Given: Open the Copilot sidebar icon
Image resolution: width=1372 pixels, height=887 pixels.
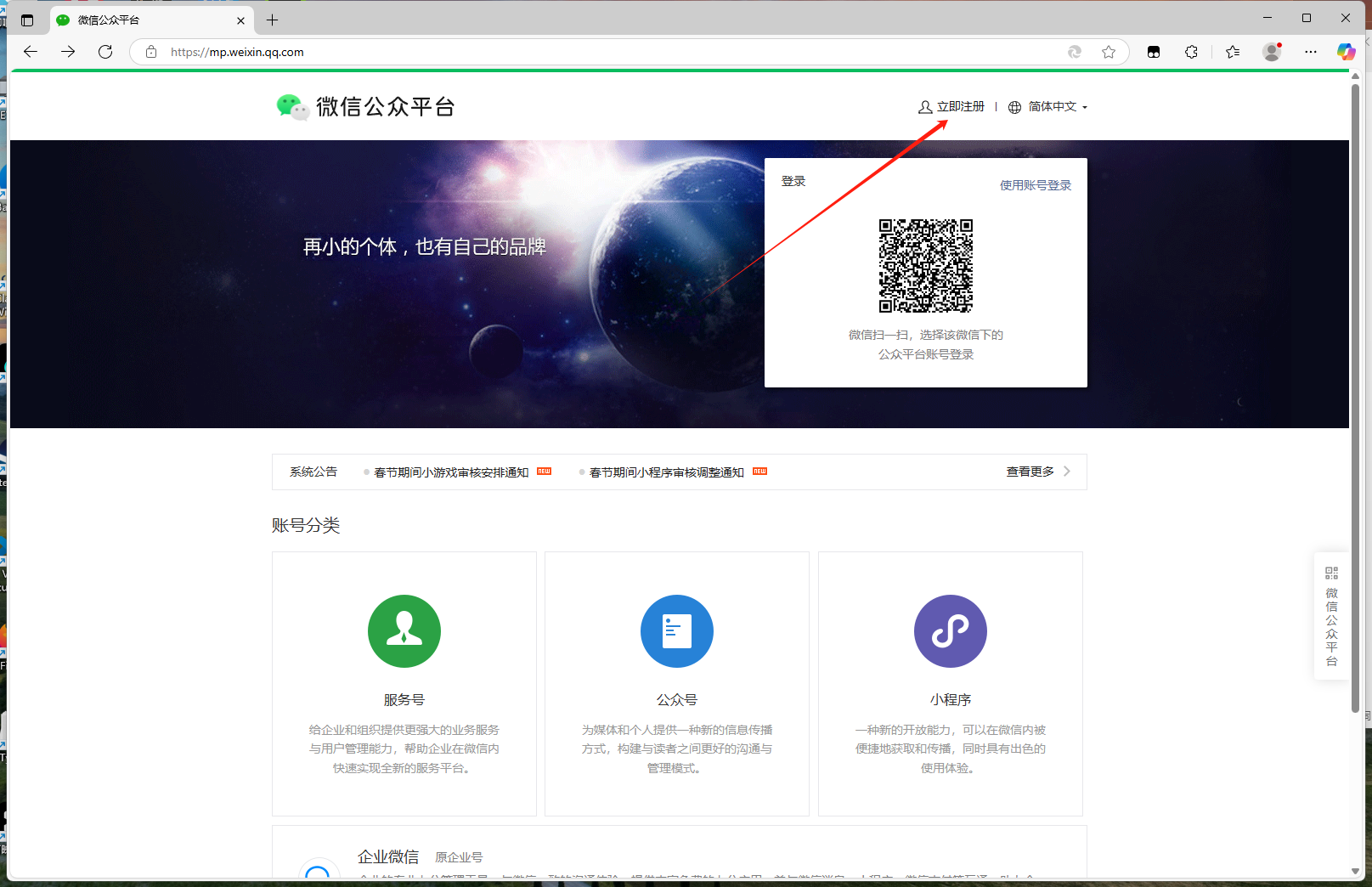Looking at the screenshot, I should pyautogui.click(x=1347, y=52).
